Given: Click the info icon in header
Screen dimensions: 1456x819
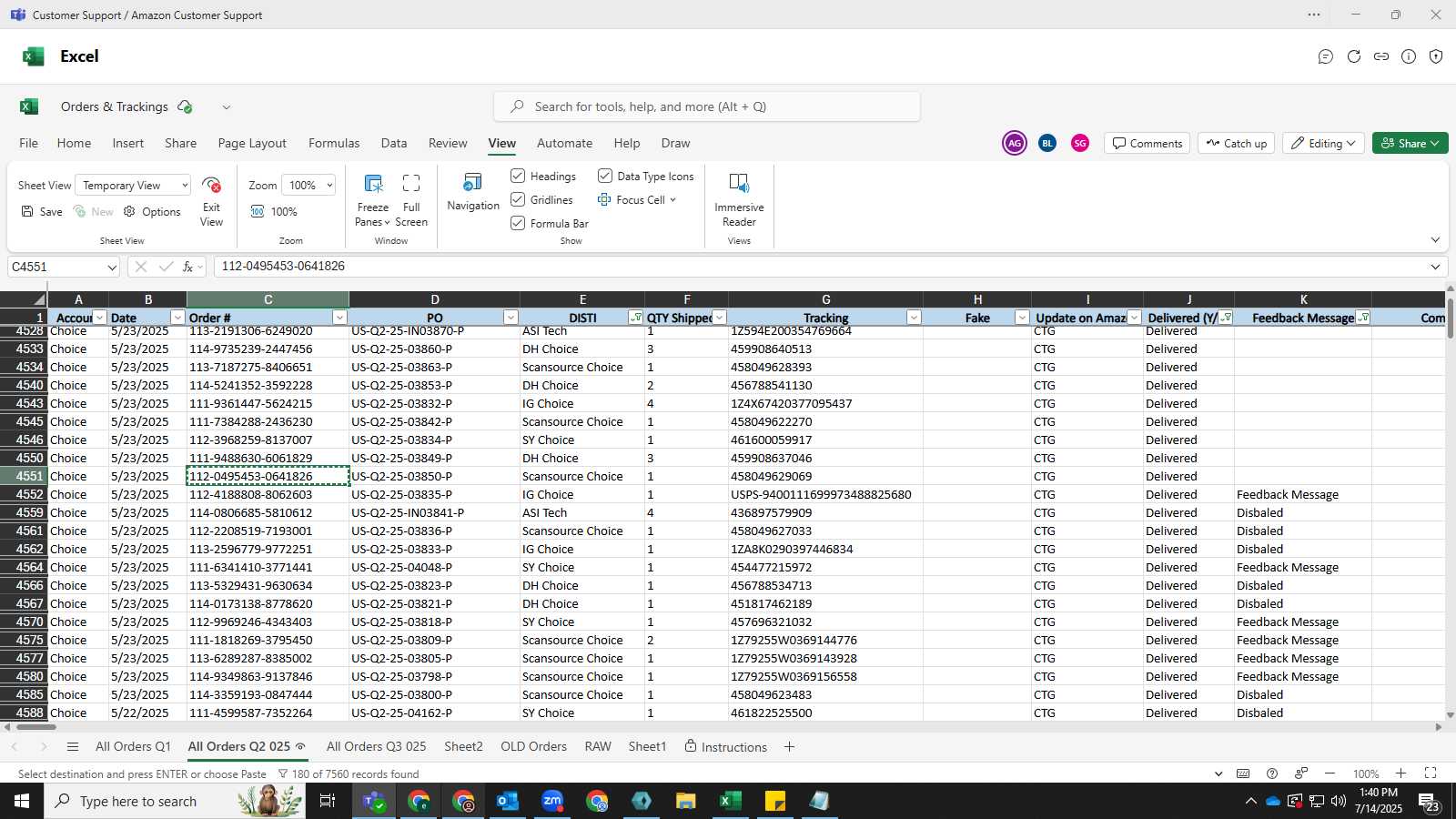Looking at the screenshot, I should coord(1409,56).
